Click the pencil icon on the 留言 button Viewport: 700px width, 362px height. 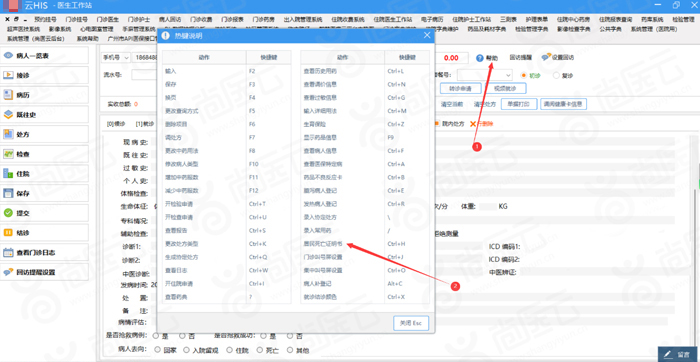668,354
